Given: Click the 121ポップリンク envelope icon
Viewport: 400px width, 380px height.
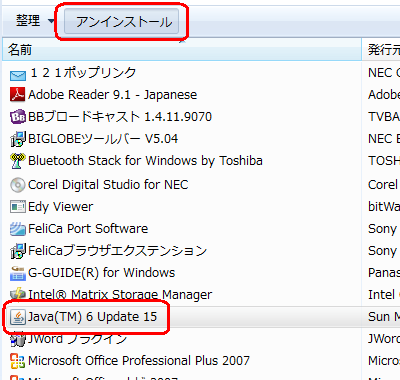Looking at the screenshot, I should (x=18, y=76).
